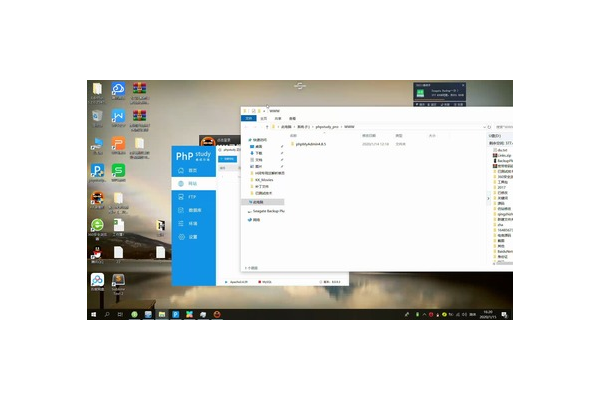Open the 数据库 database section in phpStudy

coord(193,210)
